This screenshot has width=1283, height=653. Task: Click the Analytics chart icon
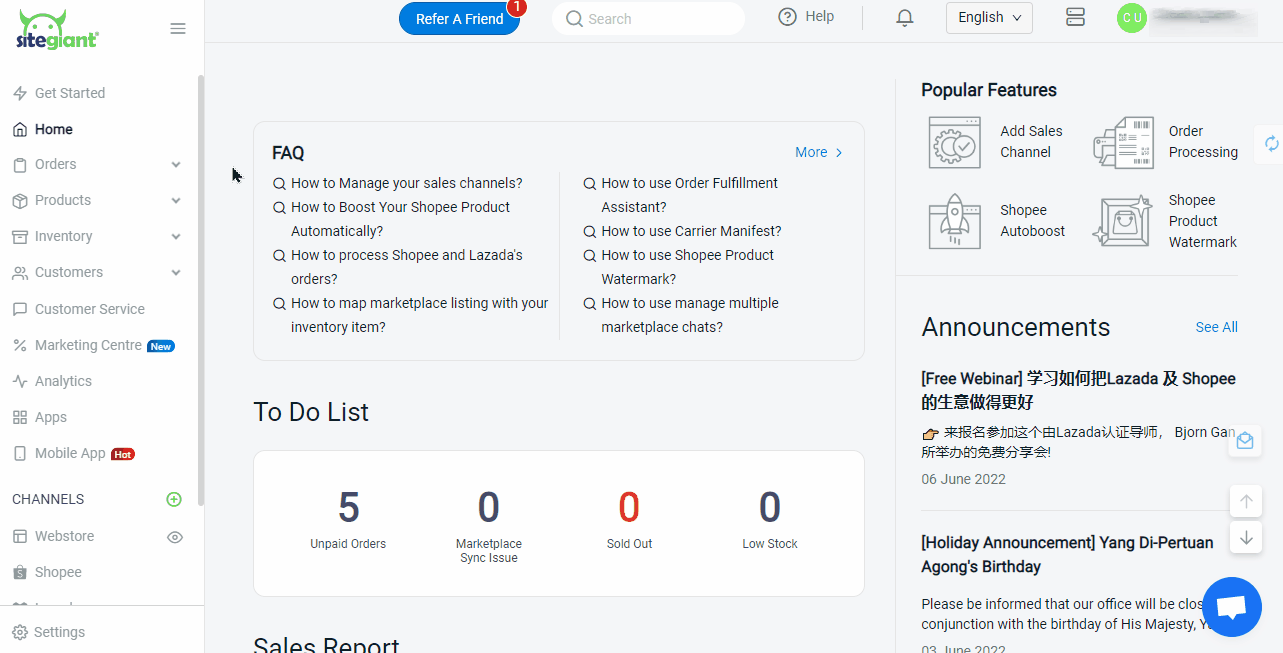(x=19, y=381)
